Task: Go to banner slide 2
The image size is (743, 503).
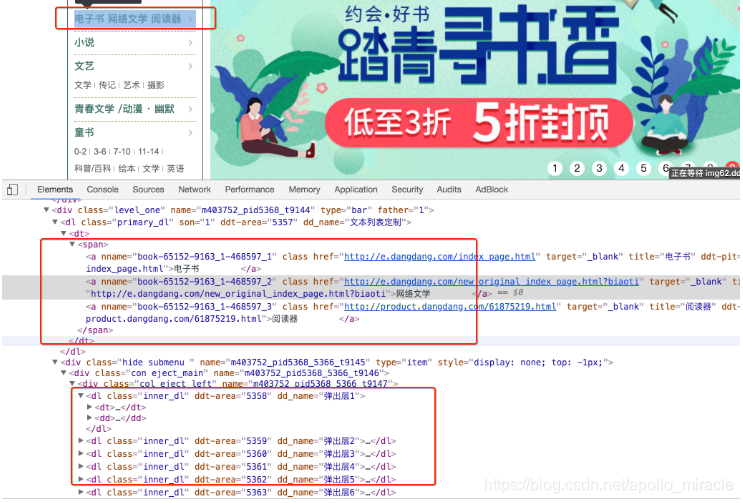Action: coord(577,168)
